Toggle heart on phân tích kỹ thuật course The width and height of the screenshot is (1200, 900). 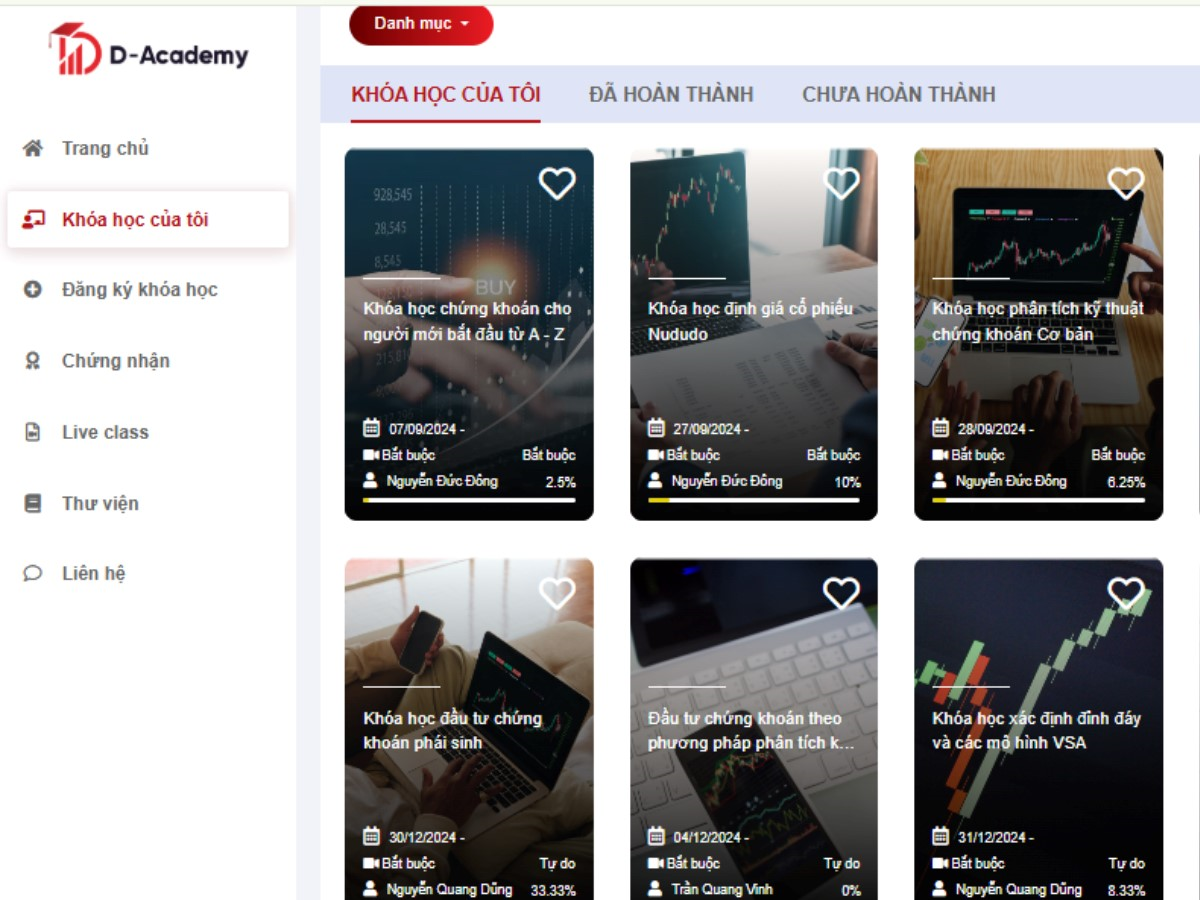[x=1126, y=183]
